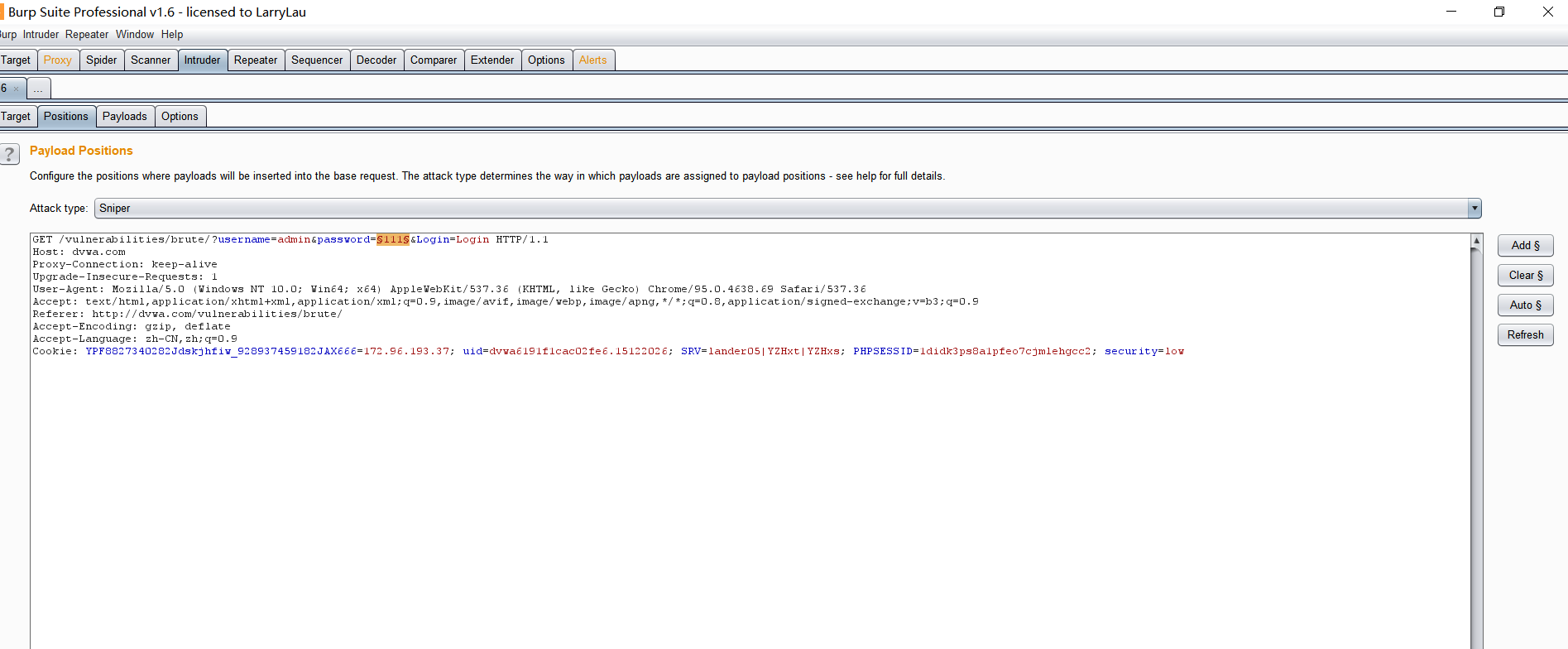Select the main Intruder tab
The width and height of the screenshot is (1568, 649).
(x=203, y=60)
